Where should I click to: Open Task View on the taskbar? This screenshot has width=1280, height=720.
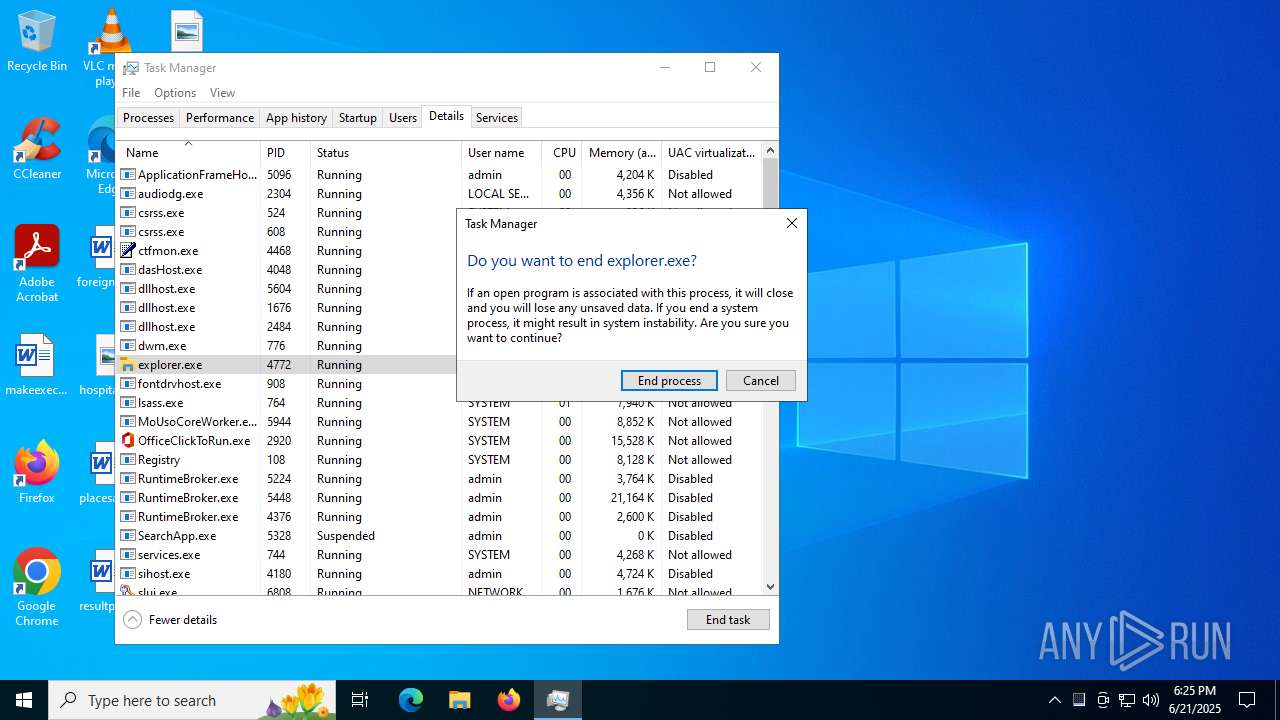[x=360, y=700]
